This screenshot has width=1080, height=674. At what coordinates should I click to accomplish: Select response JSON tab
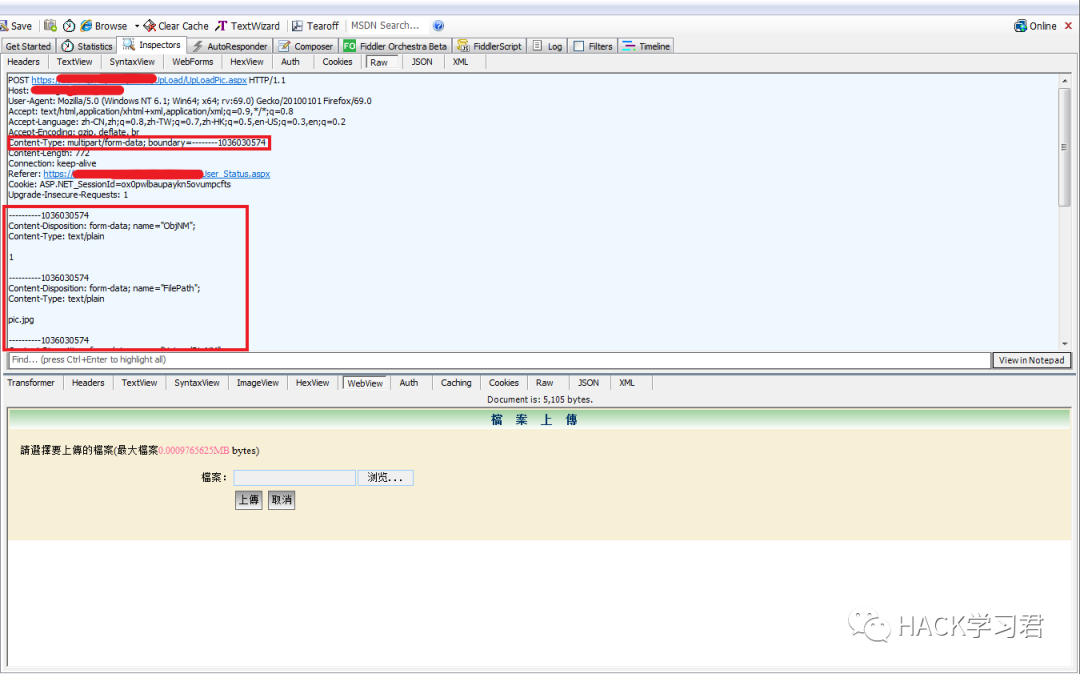click(589, 383)
